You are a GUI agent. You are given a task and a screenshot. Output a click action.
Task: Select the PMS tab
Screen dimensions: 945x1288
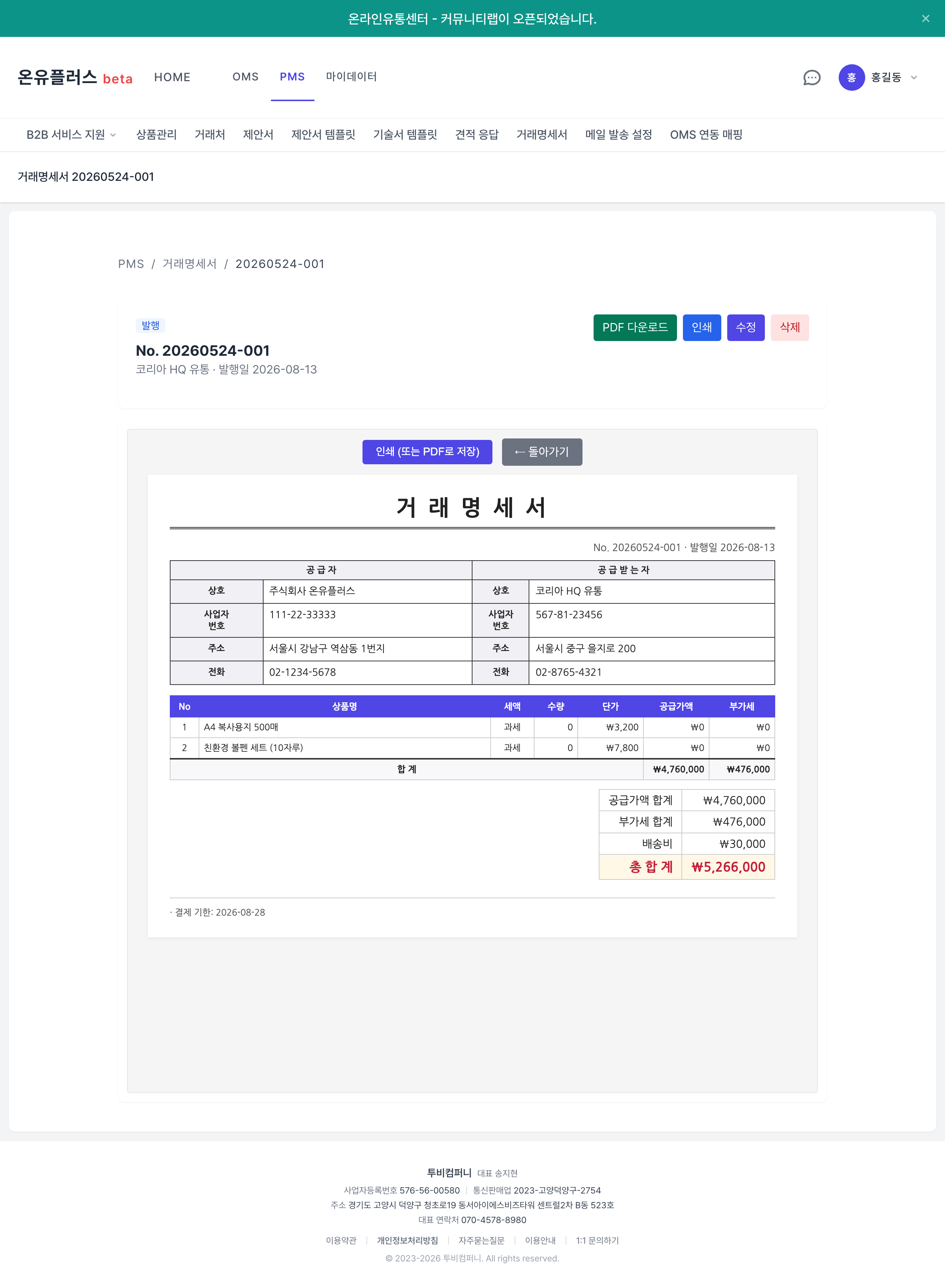292,77
